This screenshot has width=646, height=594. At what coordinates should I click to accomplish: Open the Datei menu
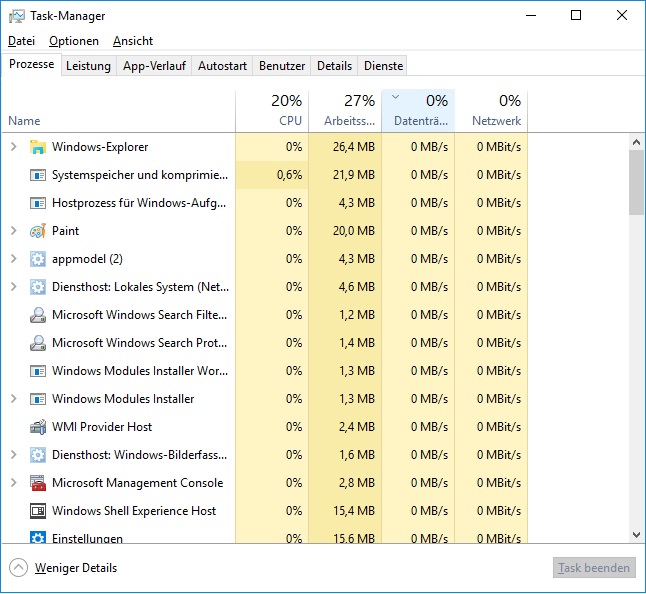[x=21, y=41]
